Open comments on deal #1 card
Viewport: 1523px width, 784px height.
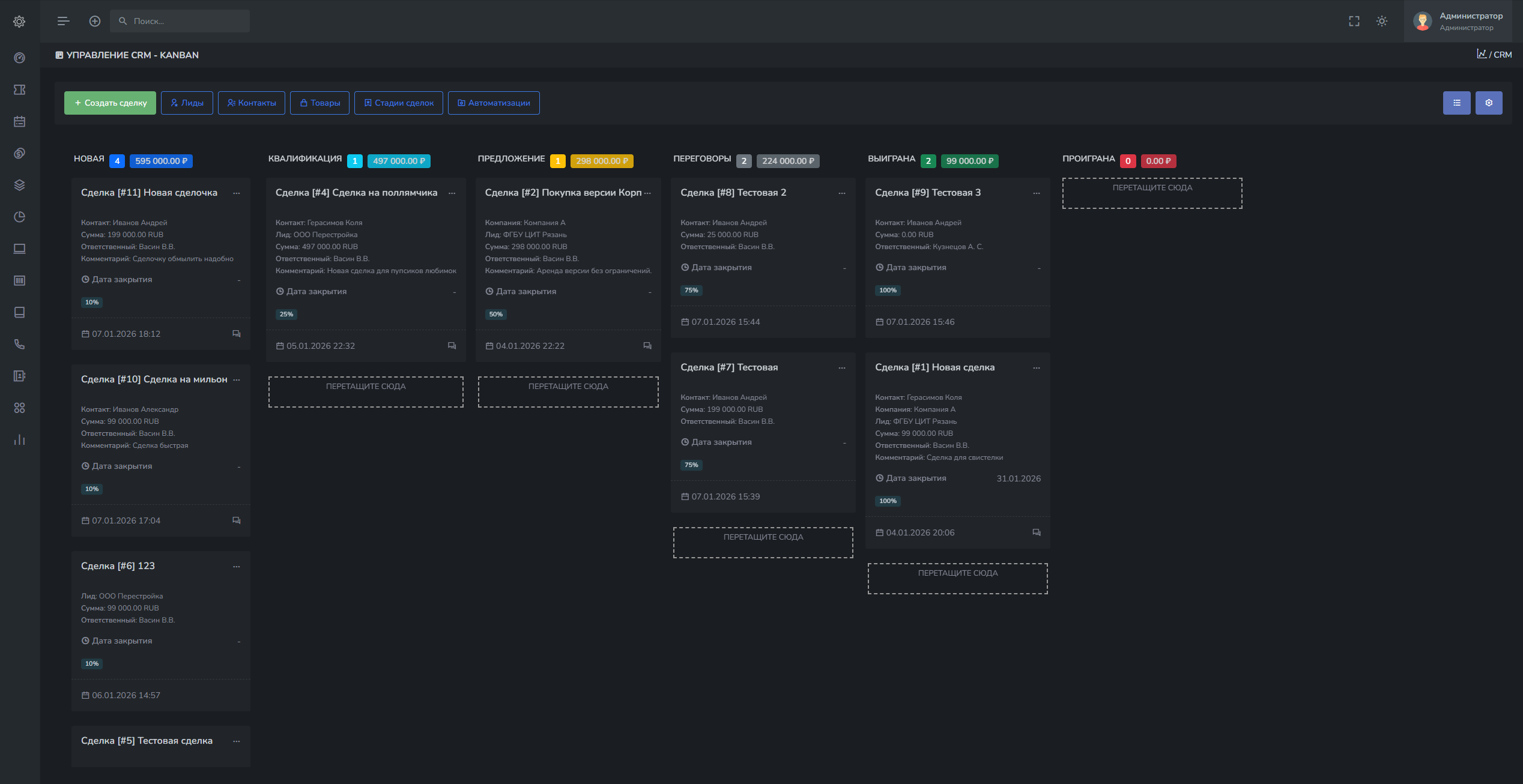click(x=1036, y=532)
